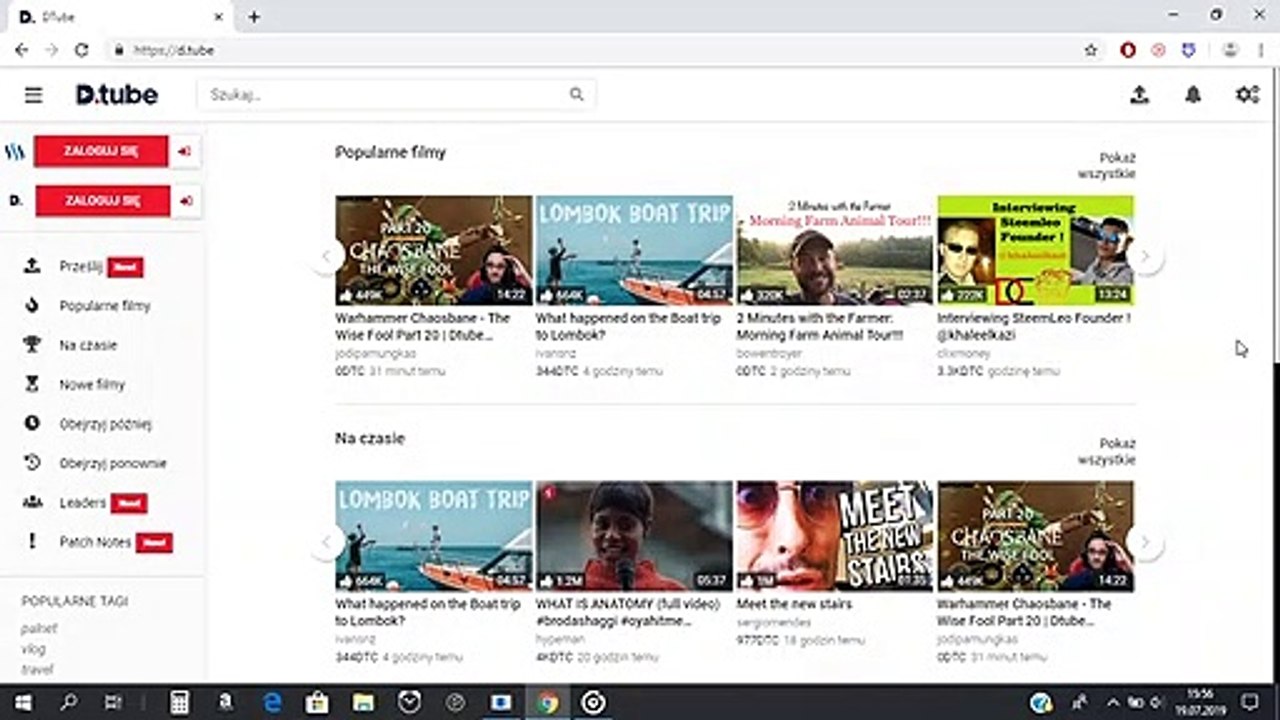Select popular tag travel

37,669
